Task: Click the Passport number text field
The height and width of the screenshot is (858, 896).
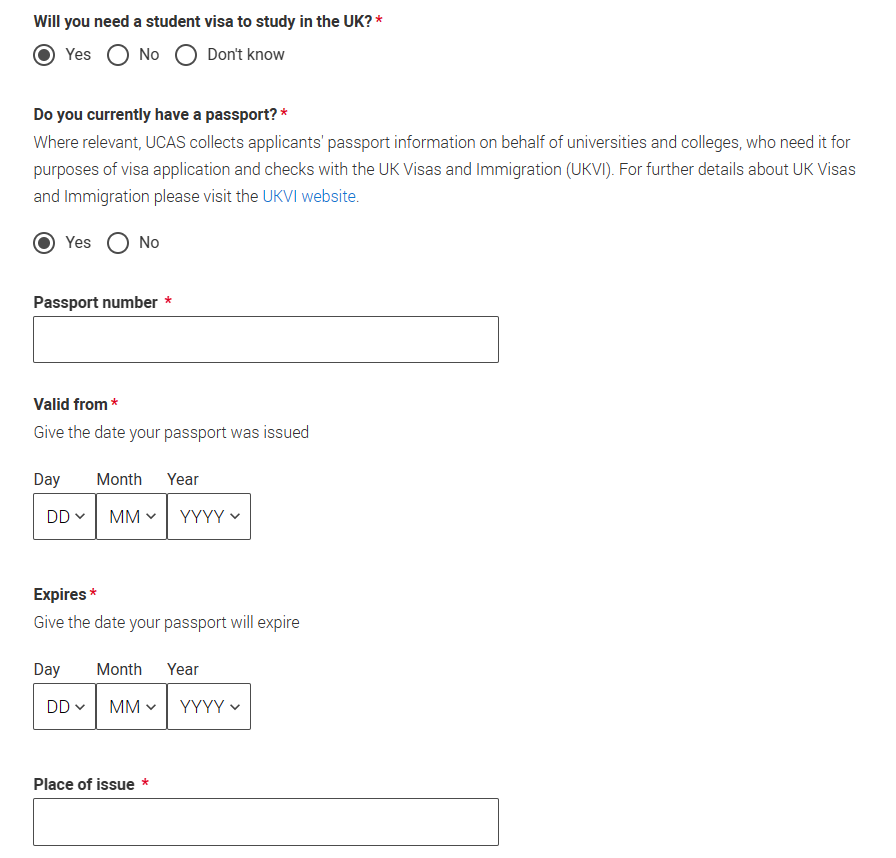Action: pyautogui.click(x=266, y=340)
